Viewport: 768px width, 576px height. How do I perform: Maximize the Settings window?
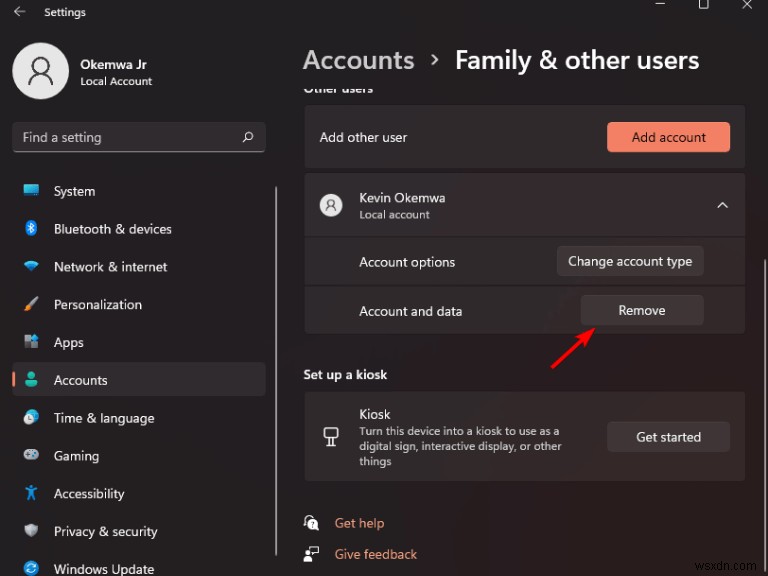point(703,4)
